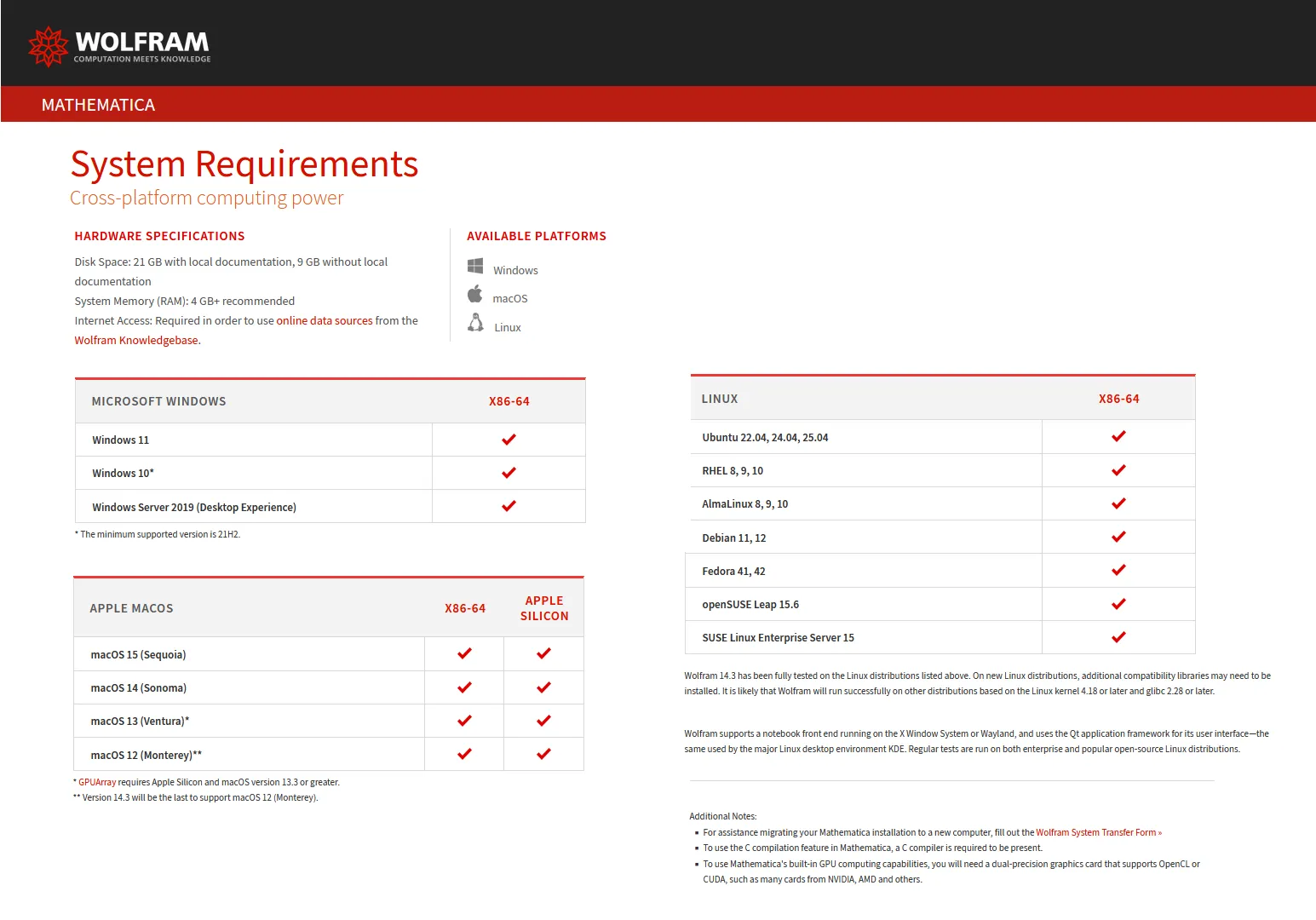Click X86-64 header in Linux table
Viewport: 1316px width, 920px height.
[x=1119, y=399]
